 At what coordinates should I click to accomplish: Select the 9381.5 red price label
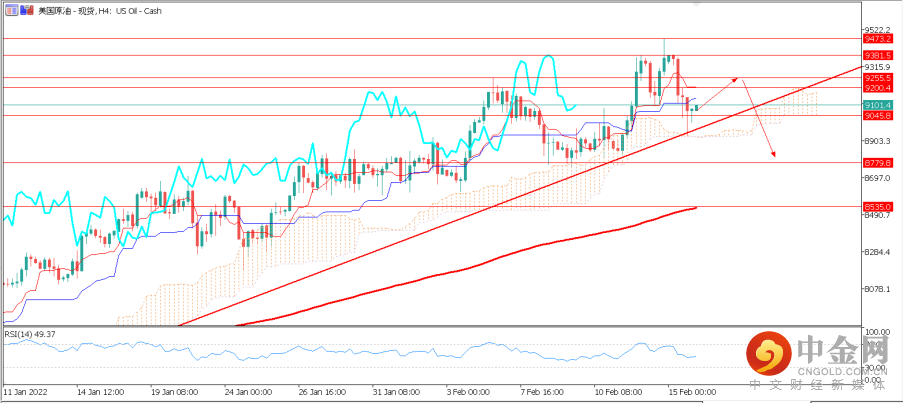click(x=878, y=56)
